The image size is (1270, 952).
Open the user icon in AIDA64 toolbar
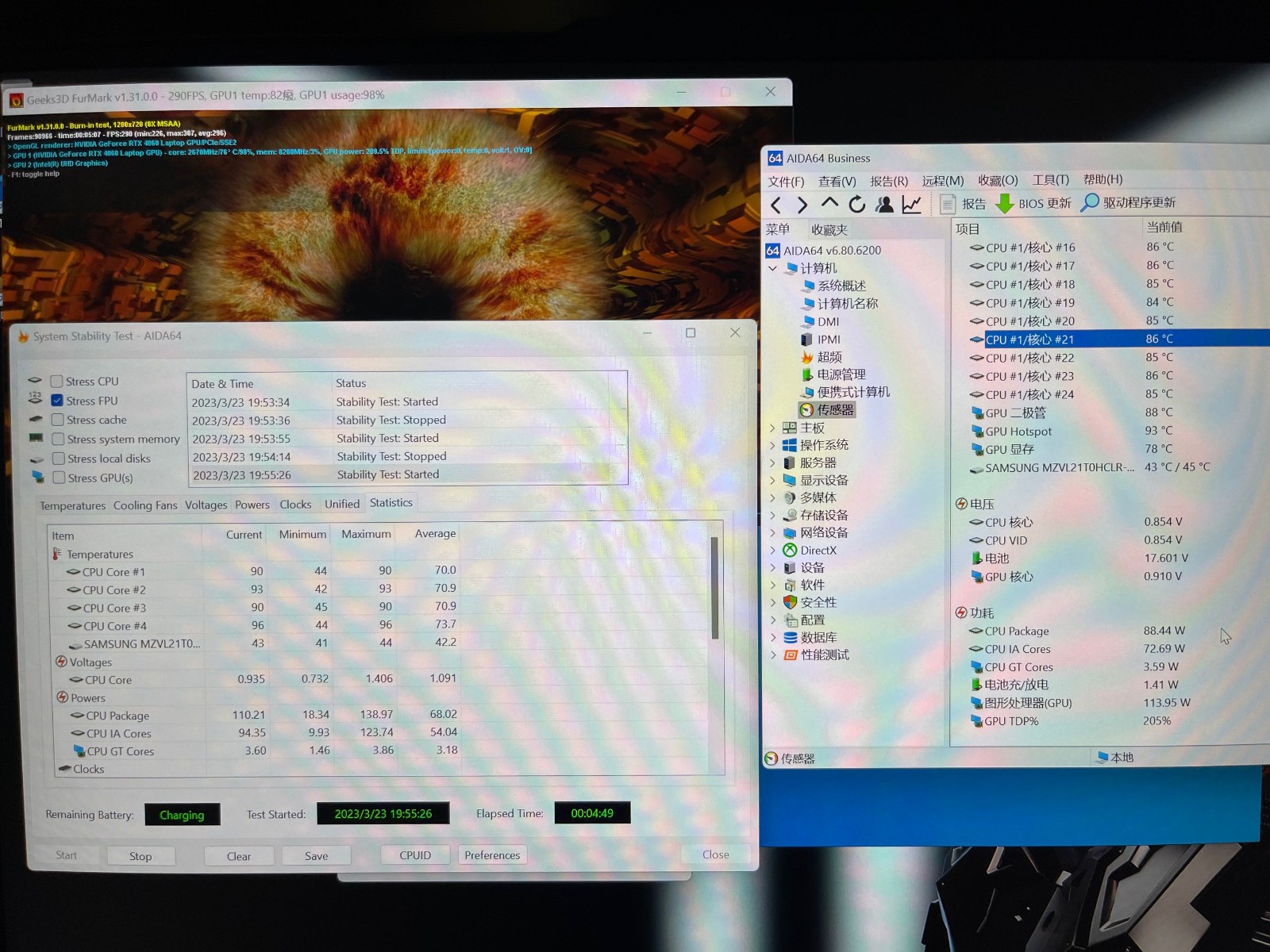(884, 205)
